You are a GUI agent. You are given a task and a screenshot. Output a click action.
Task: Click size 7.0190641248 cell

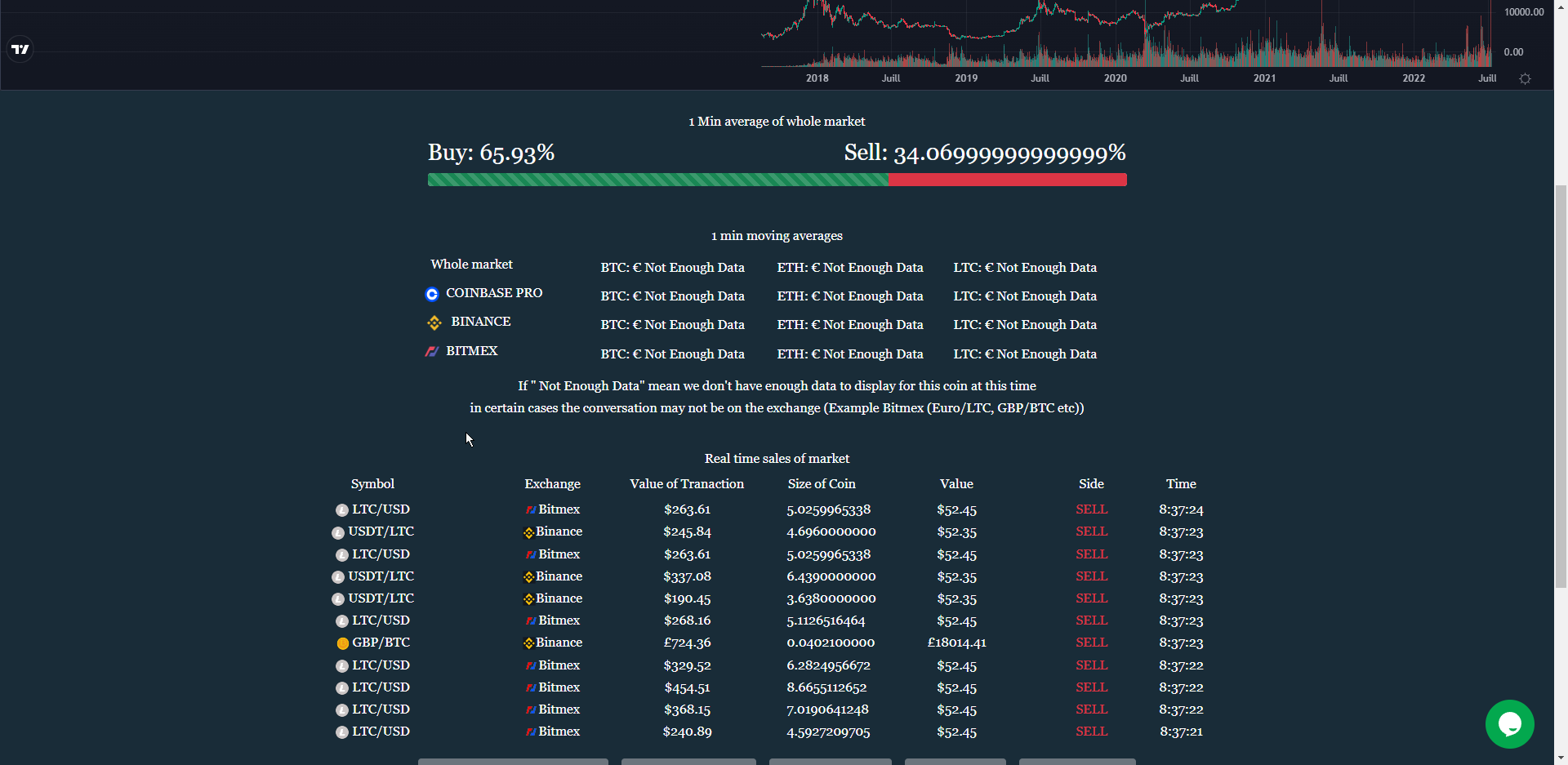[827, 710]
